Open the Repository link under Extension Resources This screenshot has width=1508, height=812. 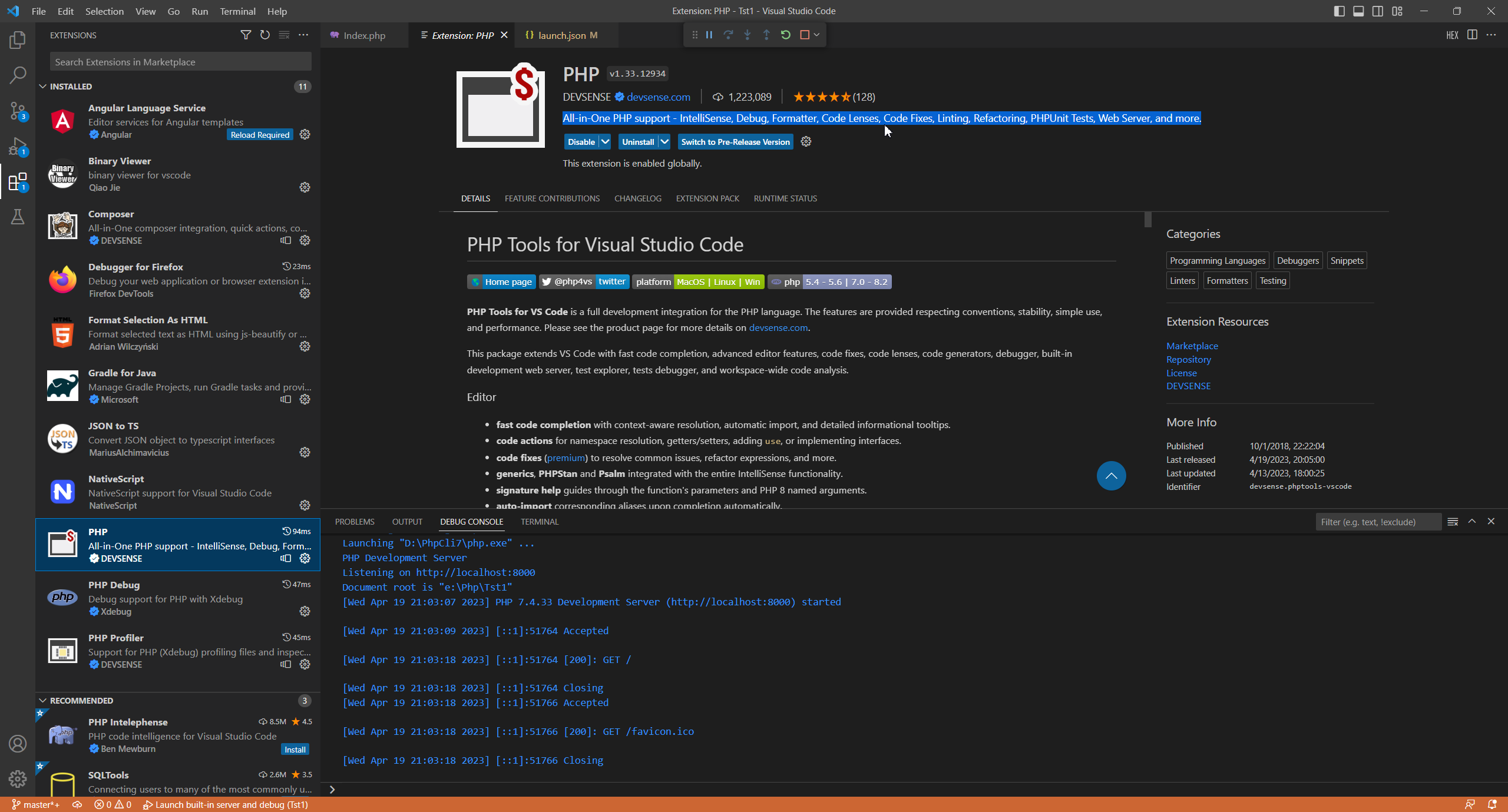(1188, 359)
